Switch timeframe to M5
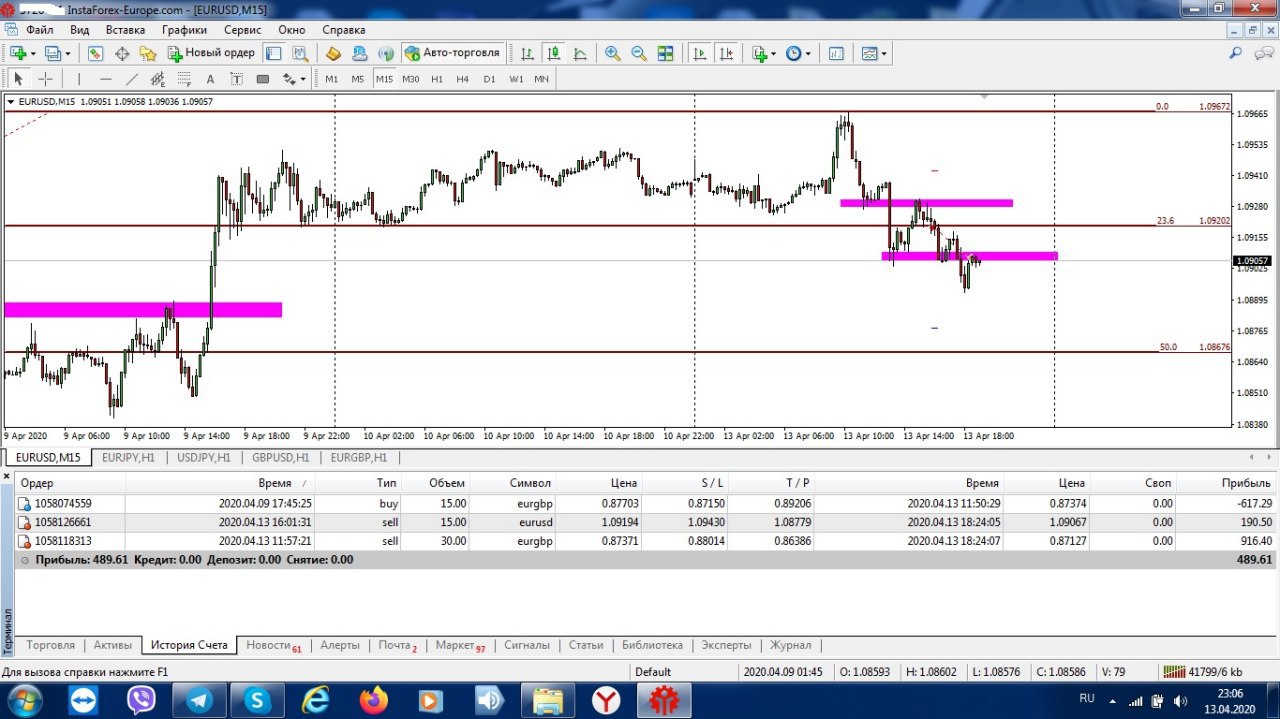This screenshot has width=1280, height=719. tap(357, 79)
